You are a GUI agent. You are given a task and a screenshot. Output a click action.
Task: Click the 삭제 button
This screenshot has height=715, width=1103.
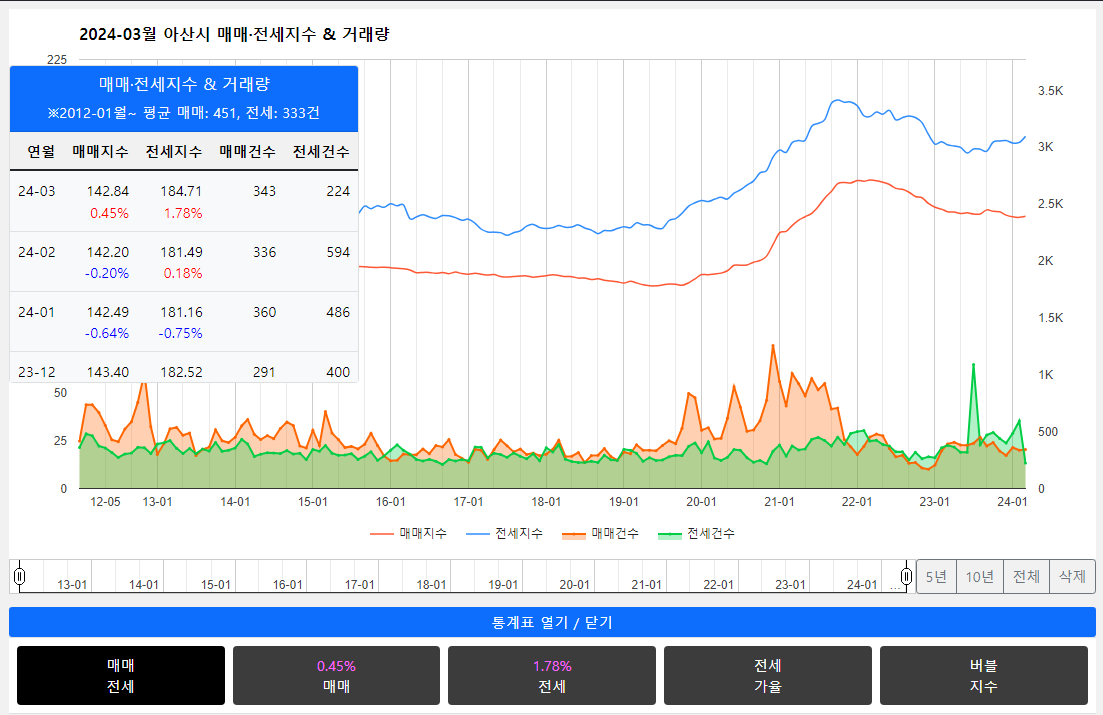pyautogui.click(x=1072, y=577)
